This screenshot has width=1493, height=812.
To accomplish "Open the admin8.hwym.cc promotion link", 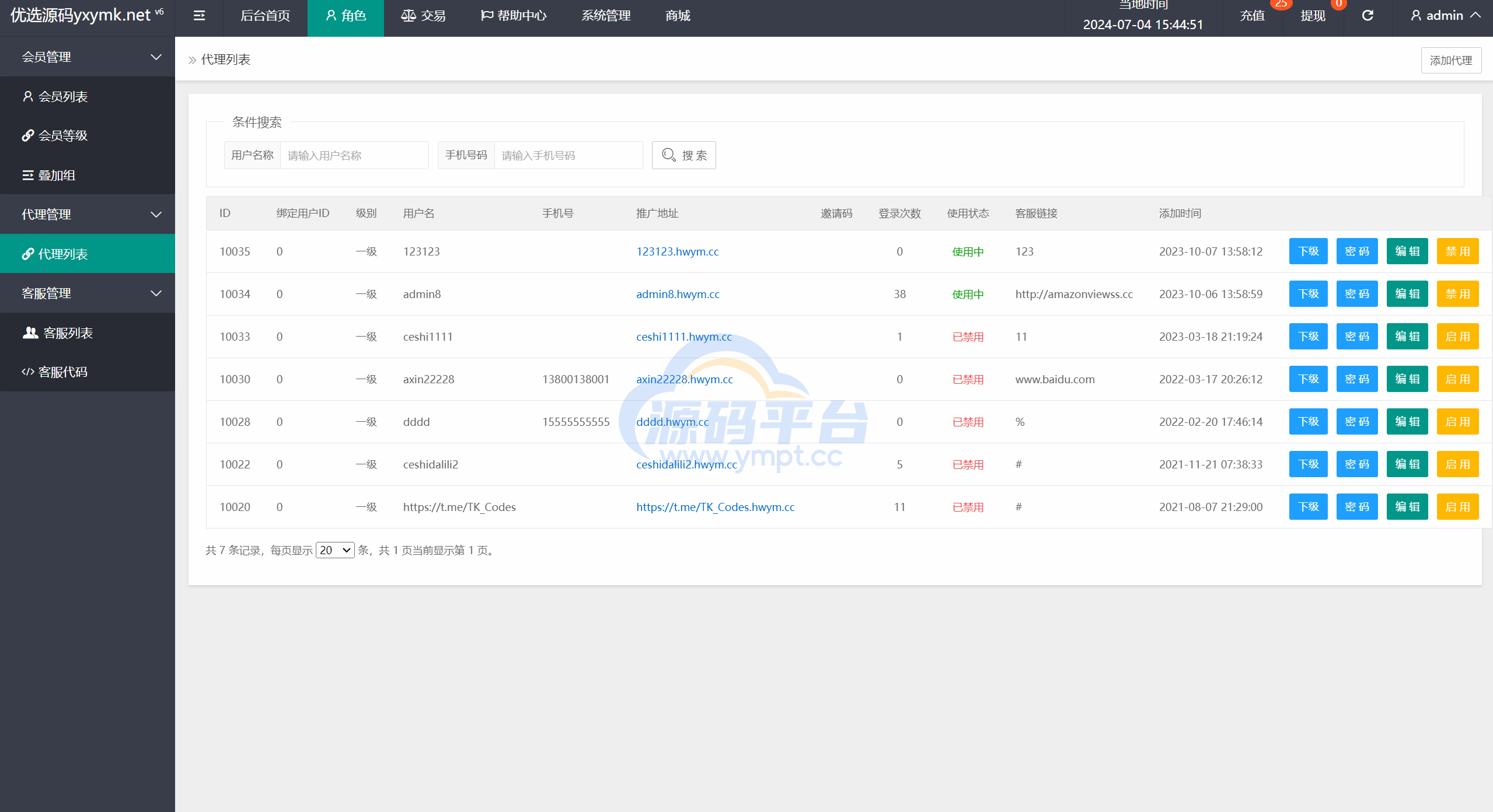I will [678, 294].
